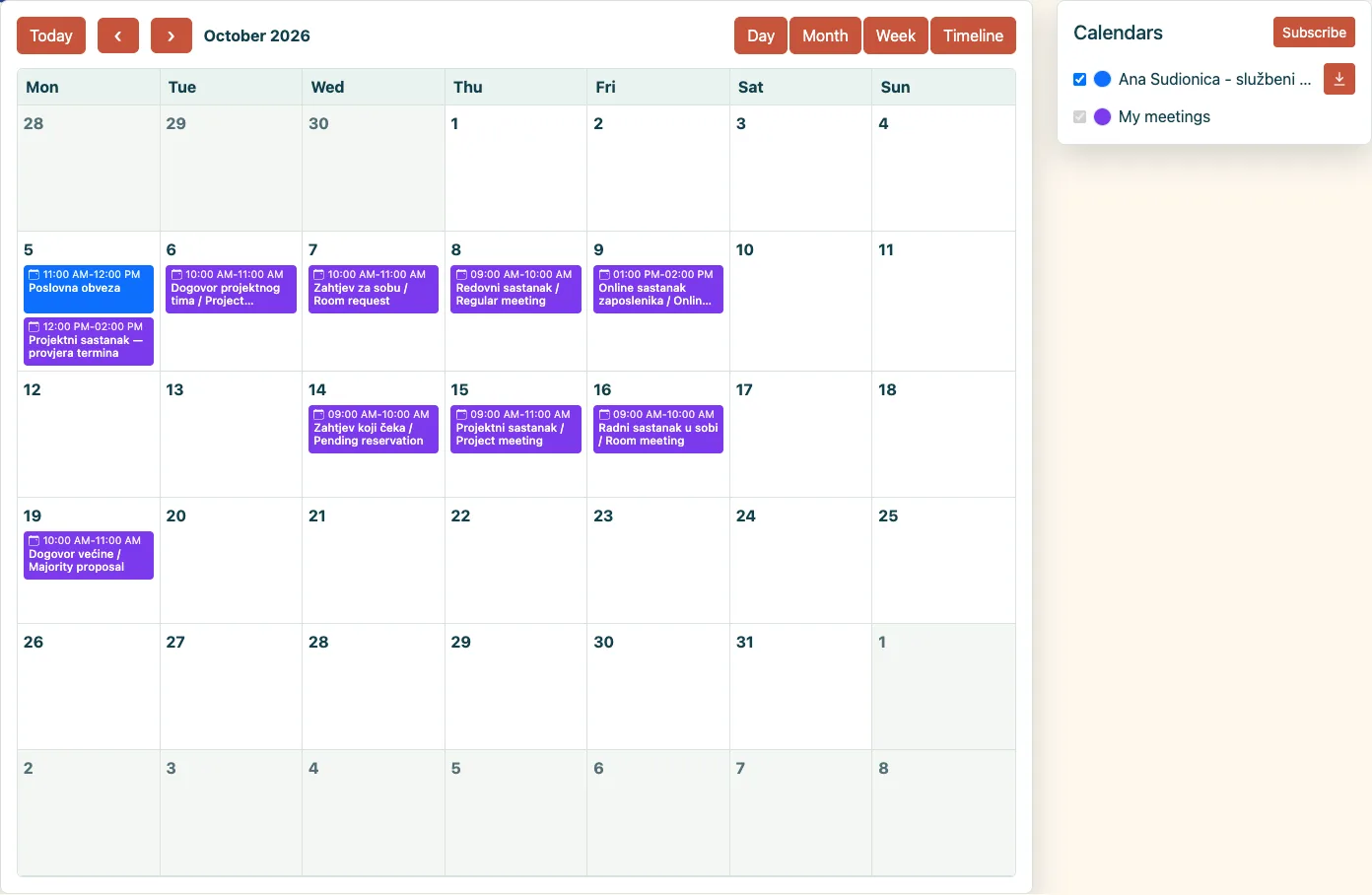Click the Ana Sudionica - službeni calendar label
This screenshot has width=1372, height=895.
(1214, 79)
